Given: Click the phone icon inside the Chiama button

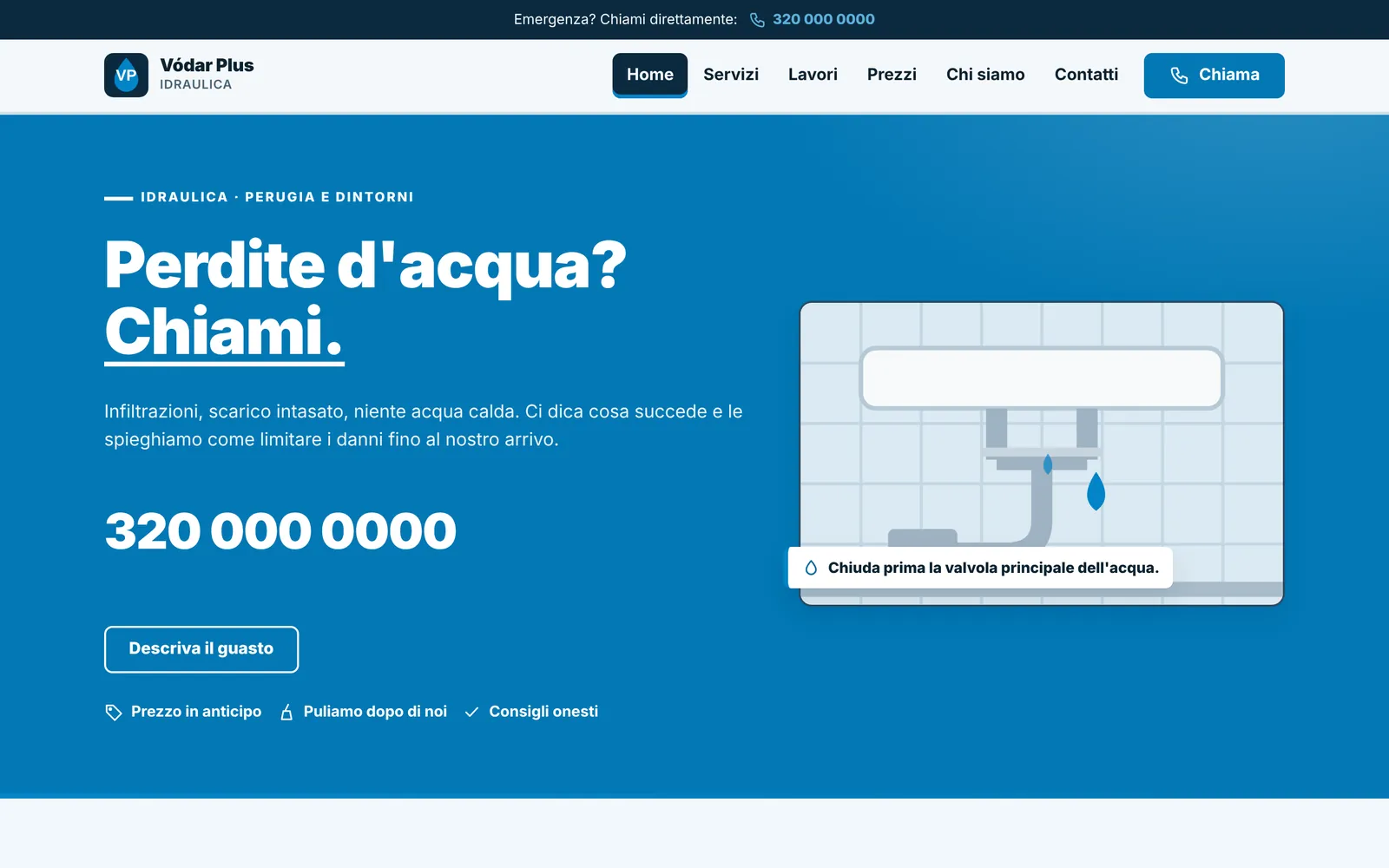Looking at the screenshot, I should [x=1179, y=76].
